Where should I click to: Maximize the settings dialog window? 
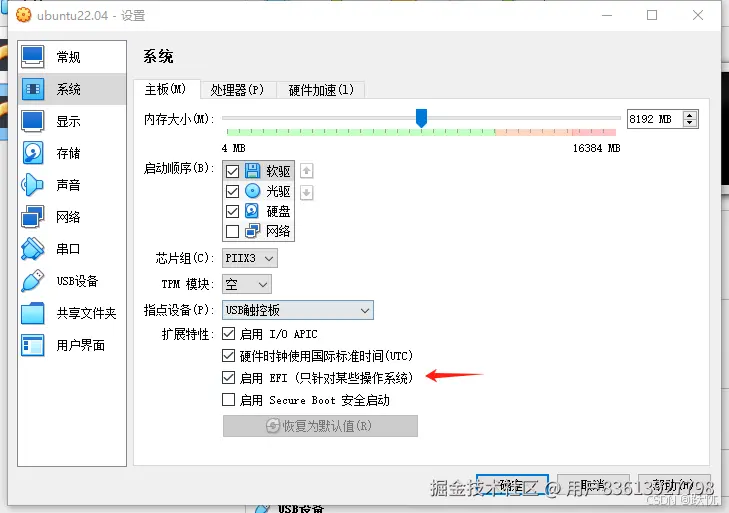click(652, 15)
